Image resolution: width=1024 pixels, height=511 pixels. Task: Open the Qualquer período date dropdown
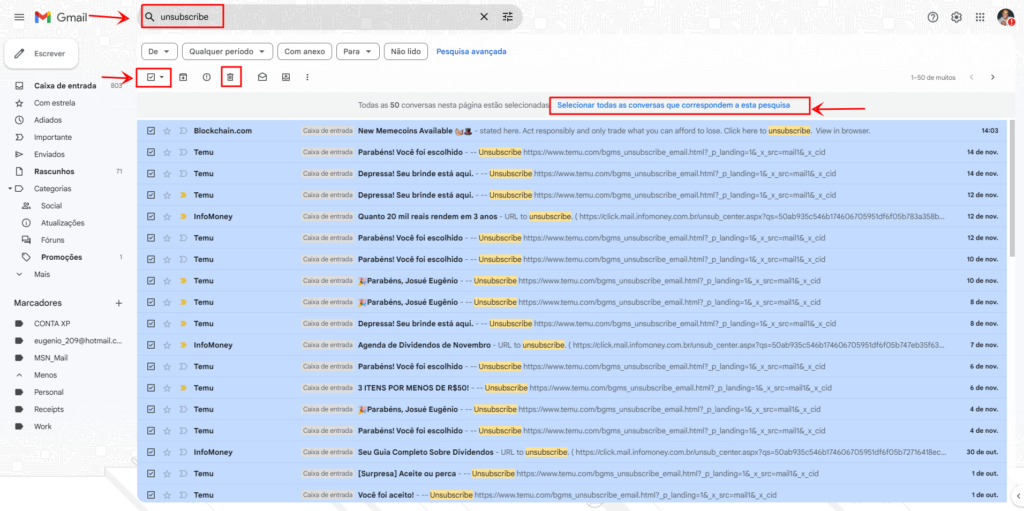point(227,52)
